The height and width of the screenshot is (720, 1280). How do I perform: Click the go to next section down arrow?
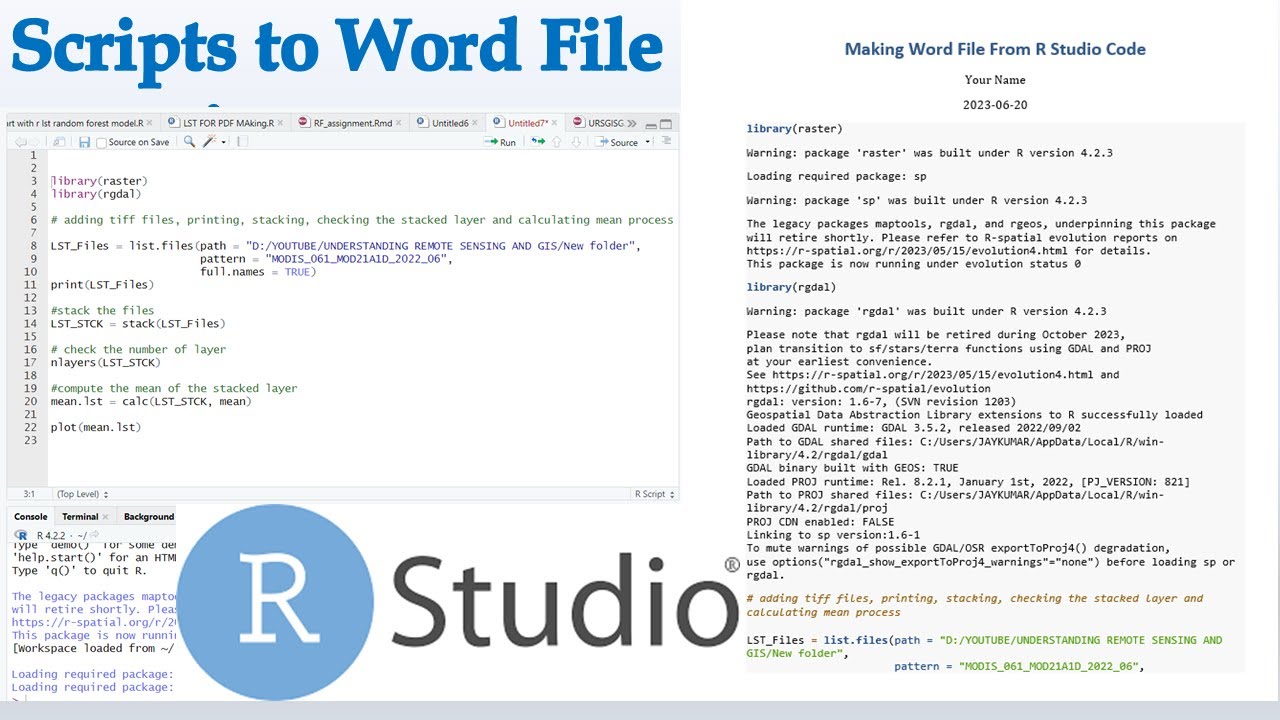click(x=576, y=142)
